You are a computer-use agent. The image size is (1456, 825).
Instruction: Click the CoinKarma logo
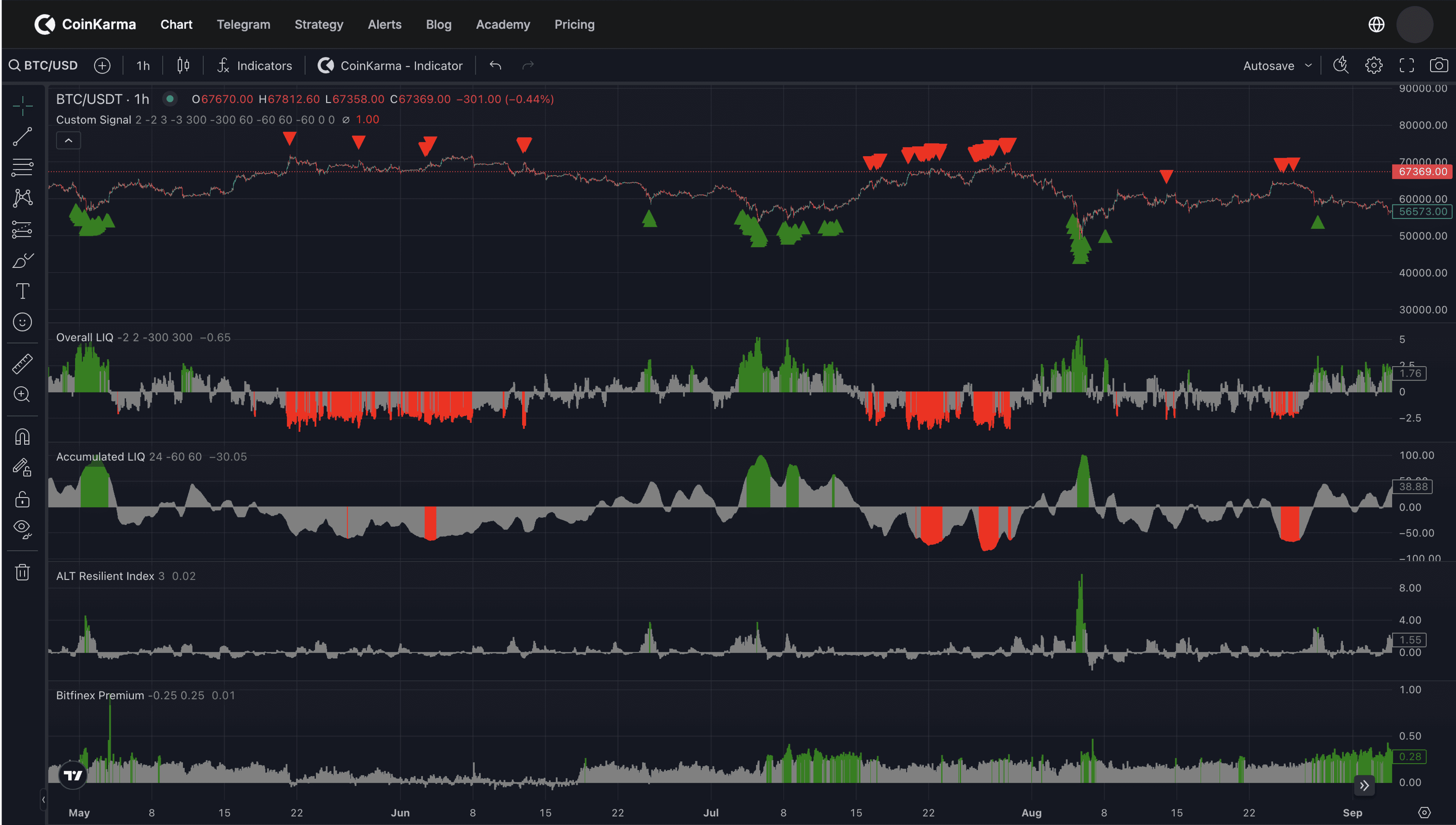[x=85, y=24]
